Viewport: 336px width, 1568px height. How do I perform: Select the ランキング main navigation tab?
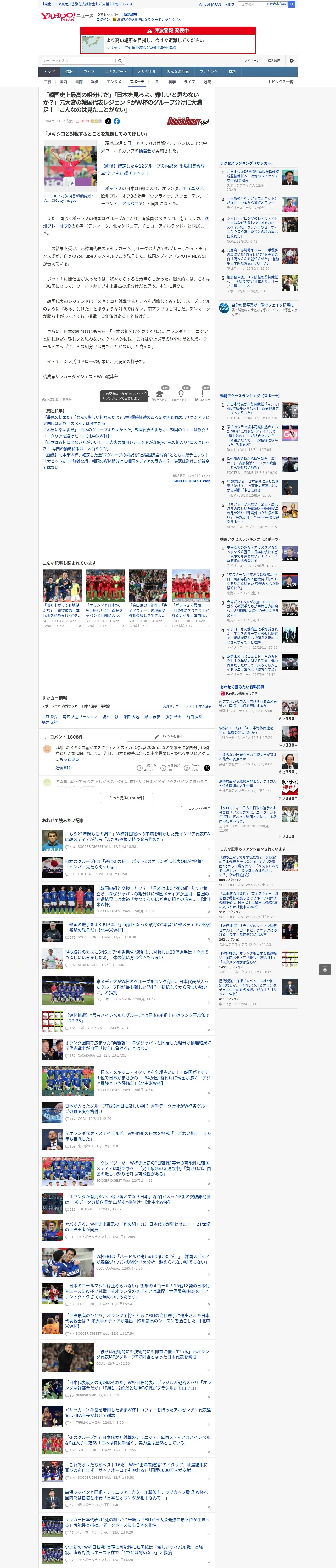pyautogui.click(x=209, y=72)
